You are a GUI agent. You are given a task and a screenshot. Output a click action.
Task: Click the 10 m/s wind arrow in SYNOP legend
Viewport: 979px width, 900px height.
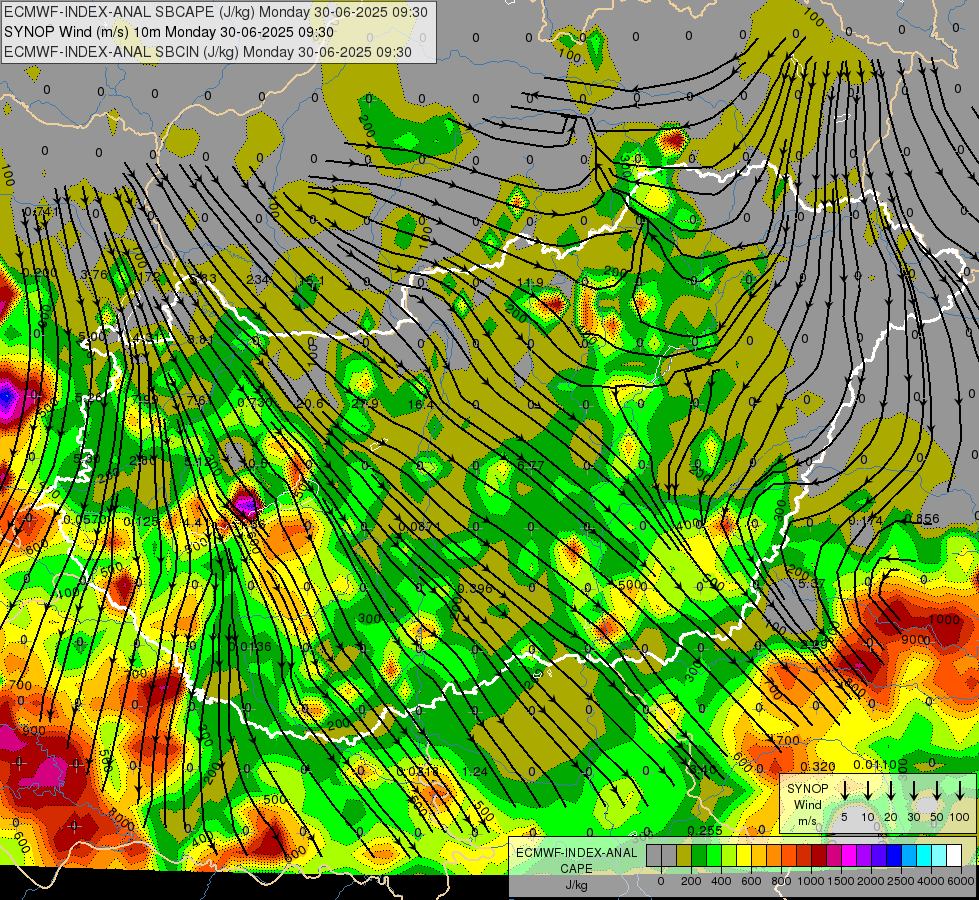point(868,790)
